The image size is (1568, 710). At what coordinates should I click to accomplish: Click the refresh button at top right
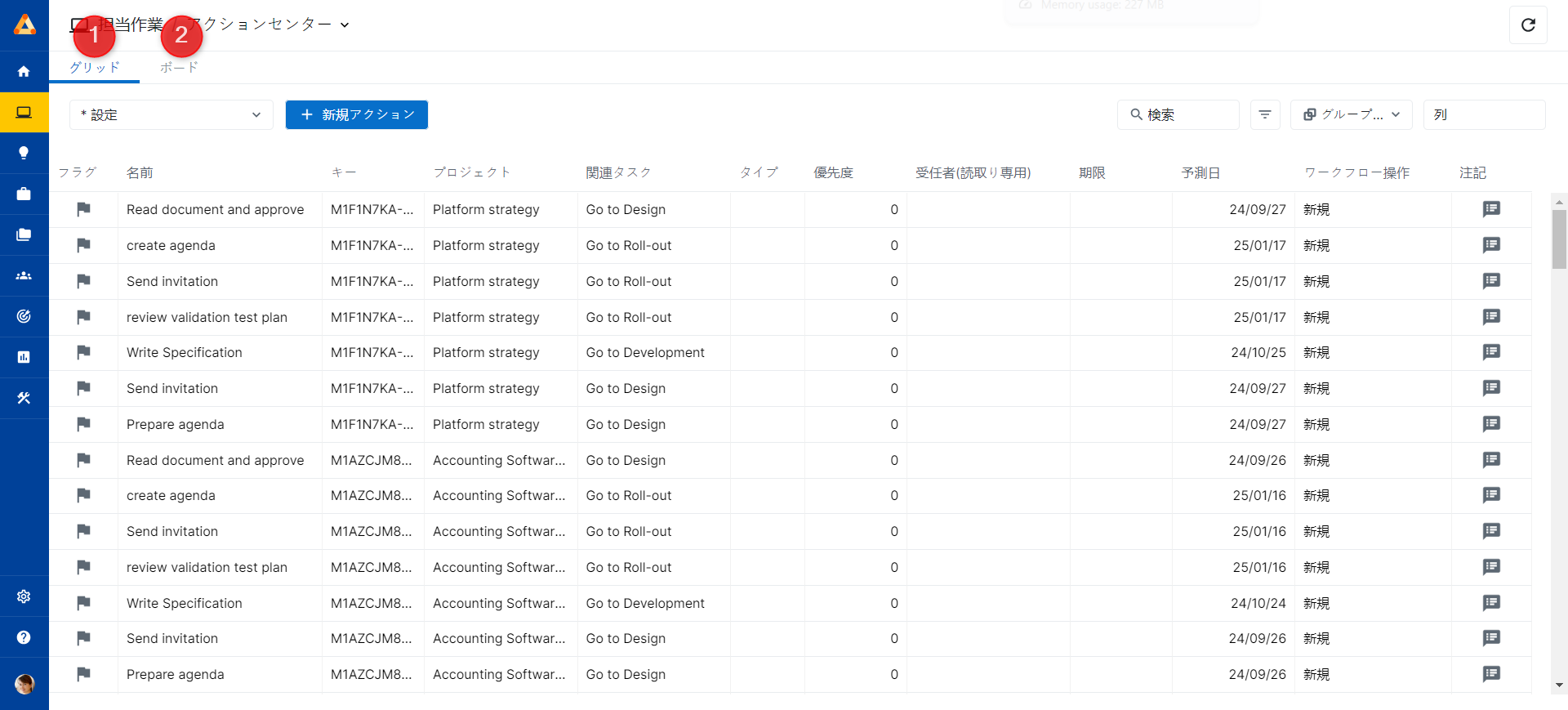pos(1528,25)
